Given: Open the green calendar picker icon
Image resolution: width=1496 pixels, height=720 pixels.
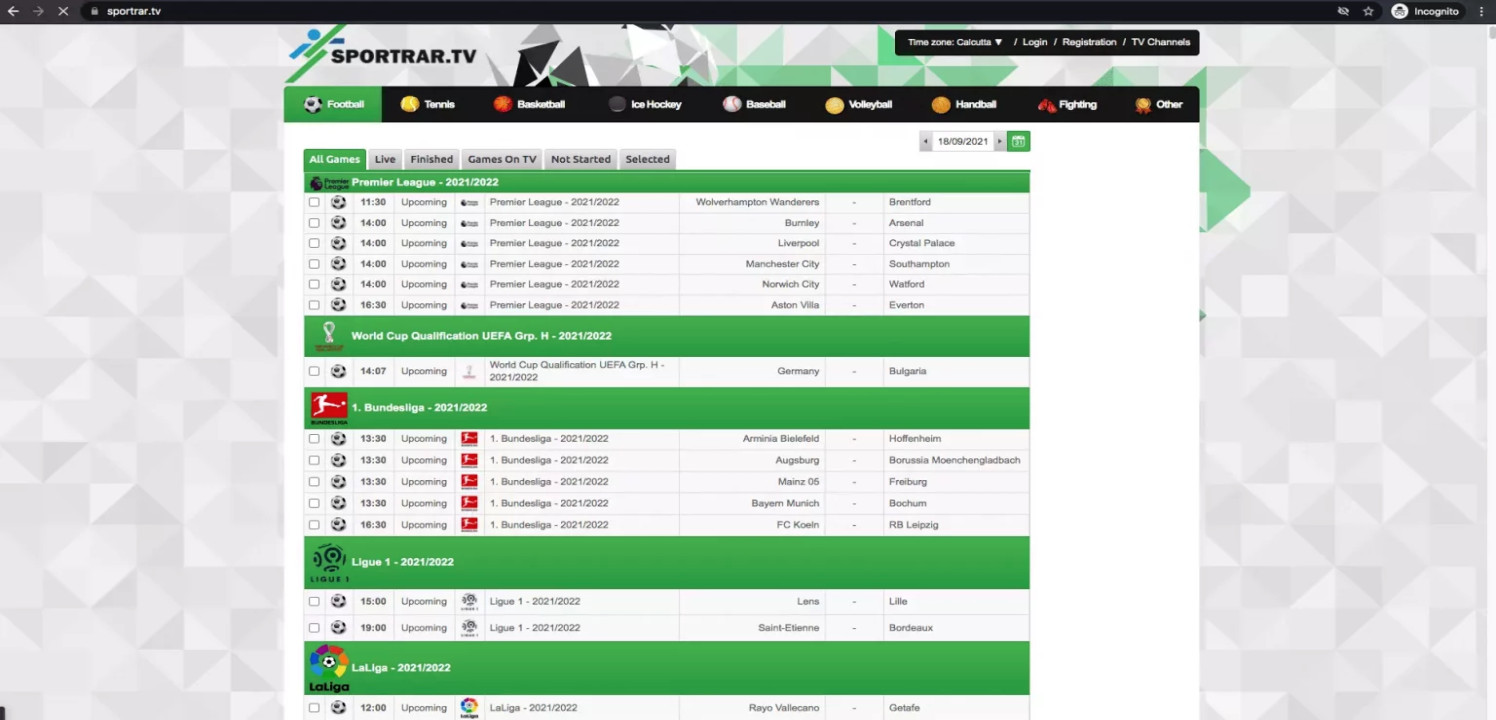Looking at the screenshot, I should [1018, 142].
